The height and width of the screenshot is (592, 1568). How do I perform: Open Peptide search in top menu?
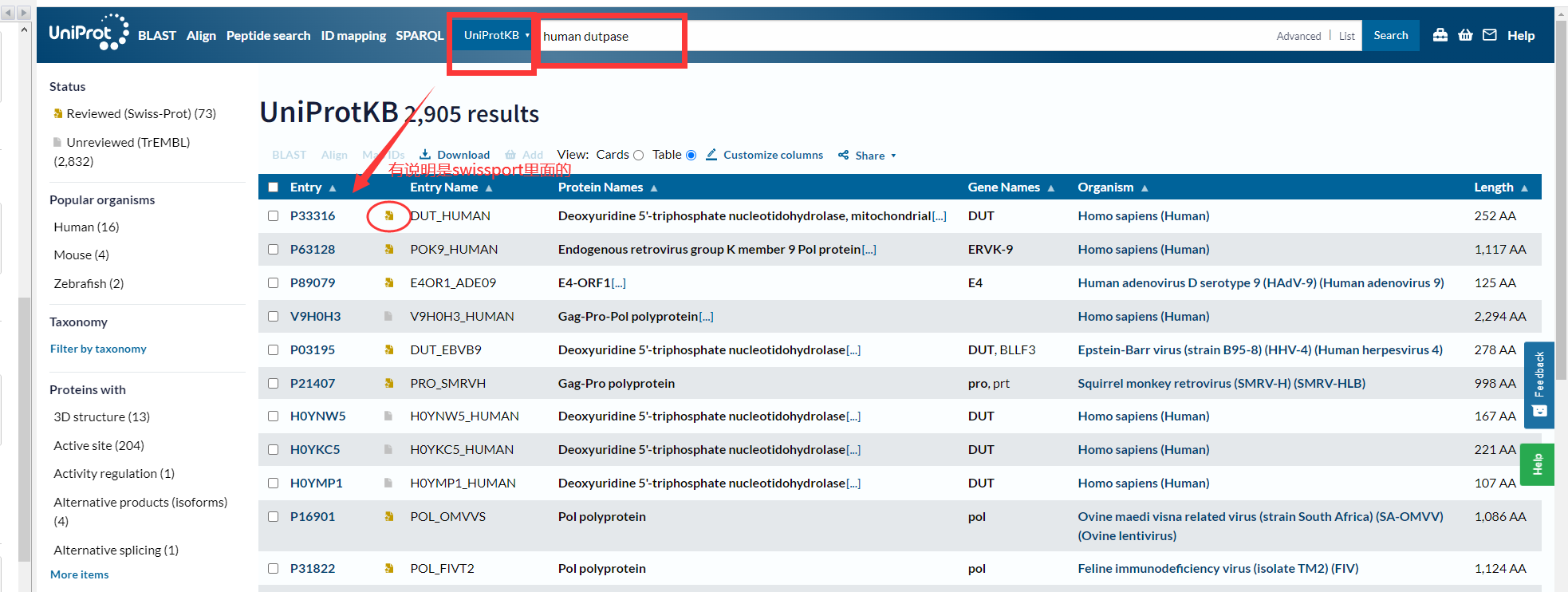coord(268,35)
